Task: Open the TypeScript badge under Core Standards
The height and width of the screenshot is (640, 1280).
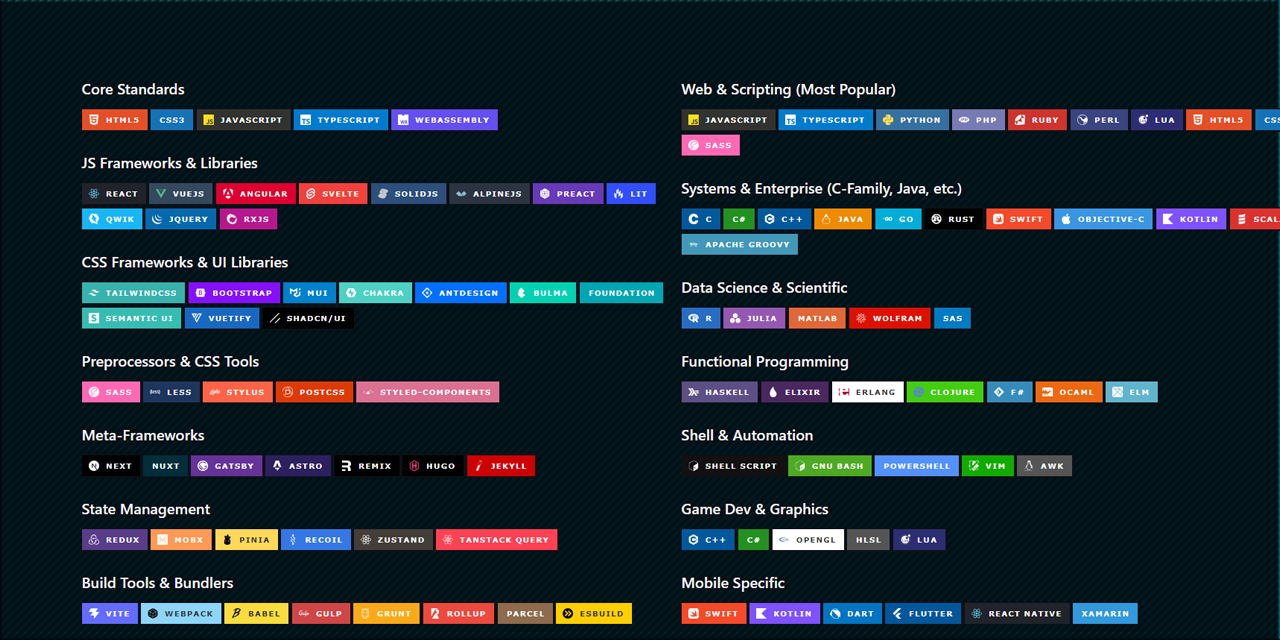Action: tap(341, 120)
